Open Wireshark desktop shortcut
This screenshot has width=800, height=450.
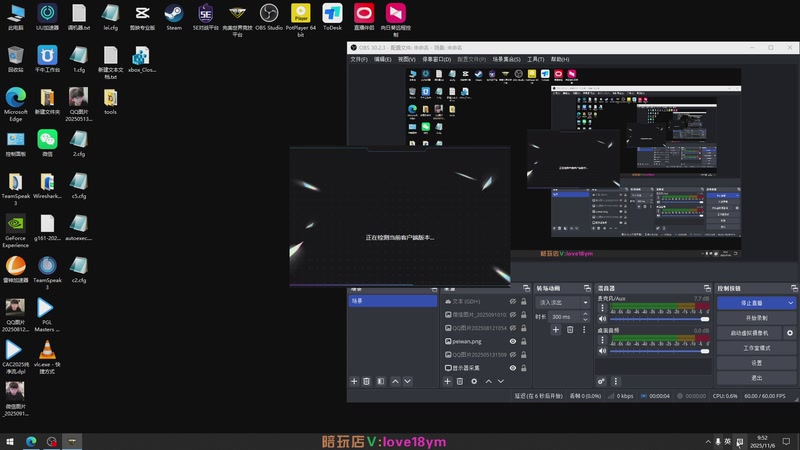click(47, 186)
